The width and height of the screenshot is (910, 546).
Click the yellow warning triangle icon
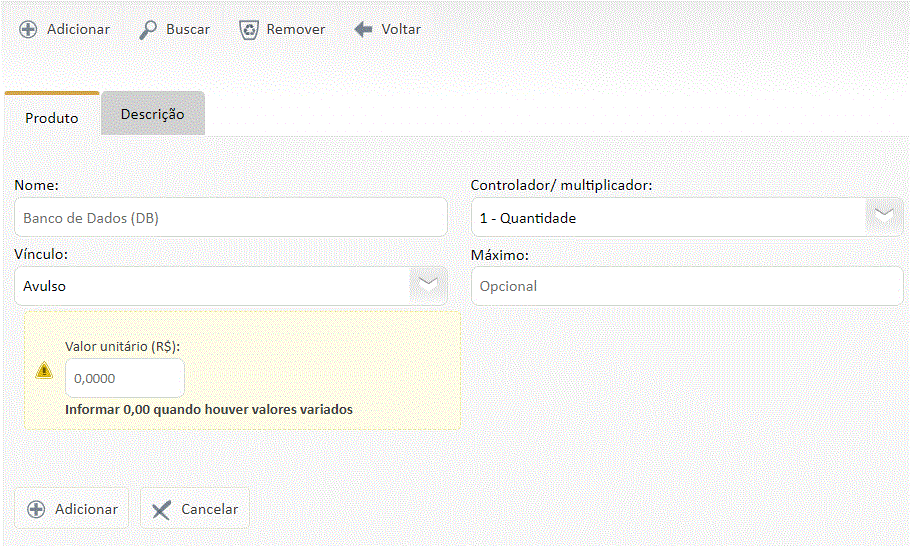44,370
